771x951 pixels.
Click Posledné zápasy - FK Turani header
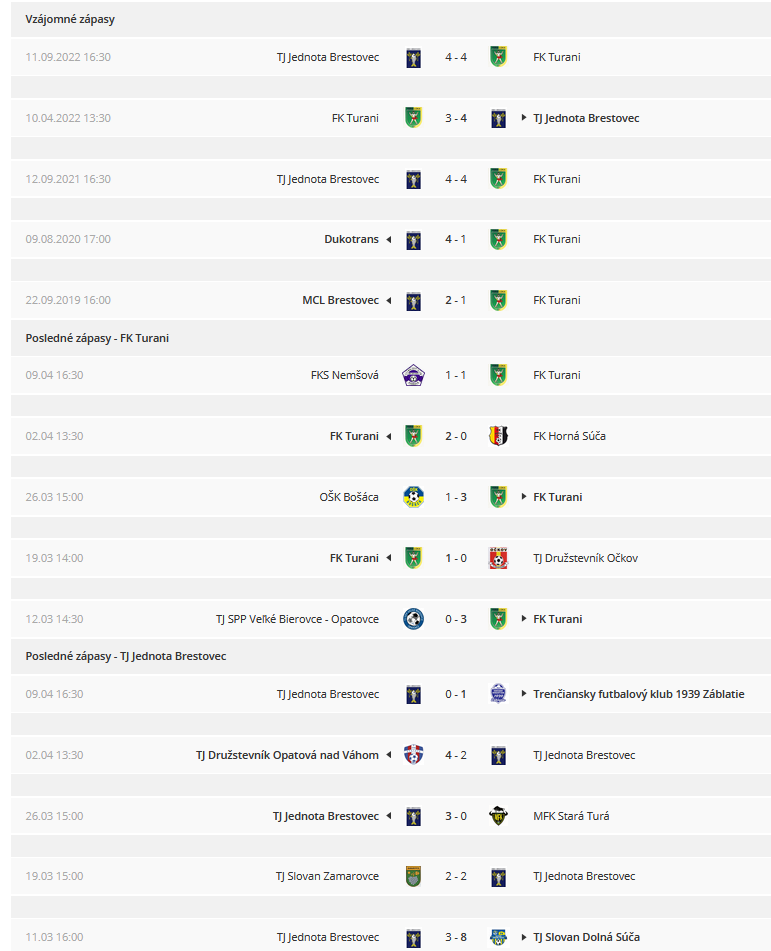pyautogui.click(x=97, y=338)
